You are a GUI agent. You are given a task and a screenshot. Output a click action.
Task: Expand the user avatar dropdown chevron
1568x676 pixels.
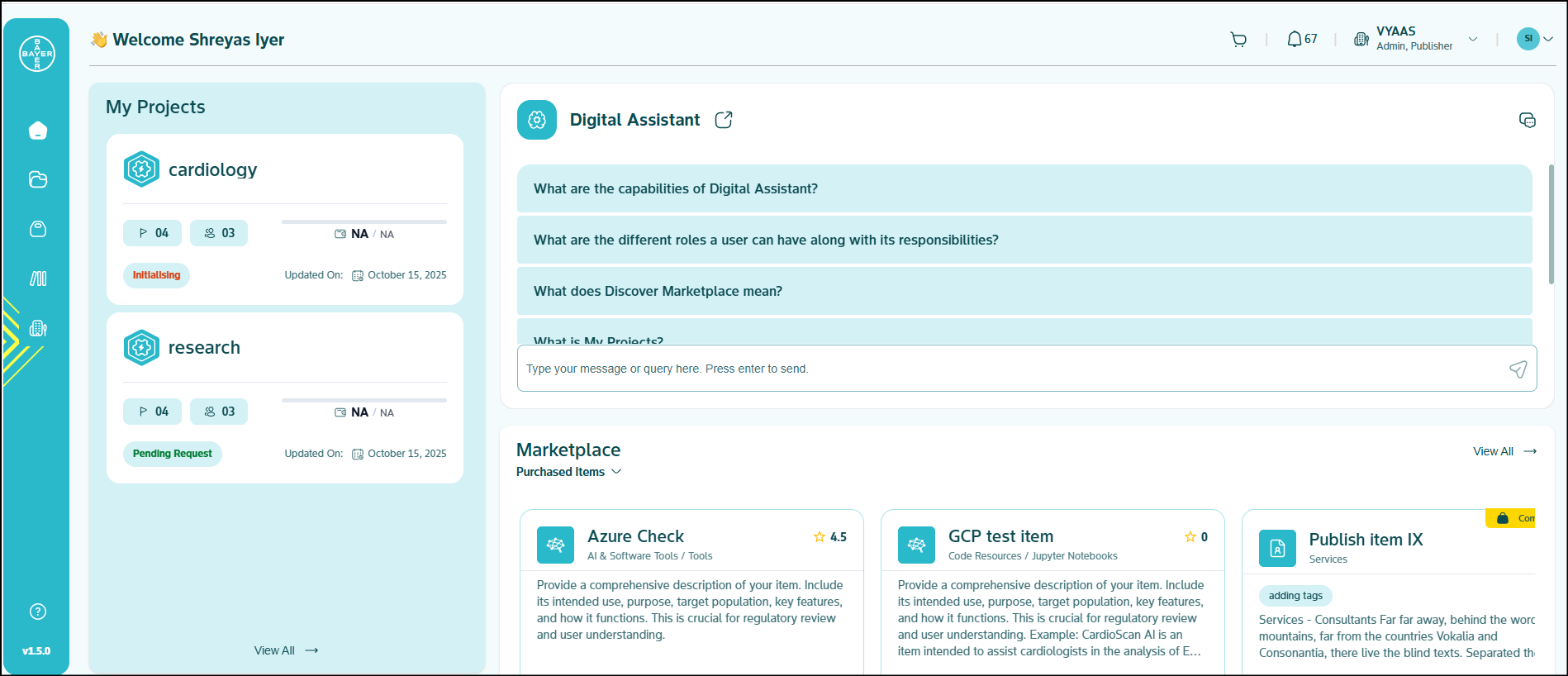coord(1548,39)
